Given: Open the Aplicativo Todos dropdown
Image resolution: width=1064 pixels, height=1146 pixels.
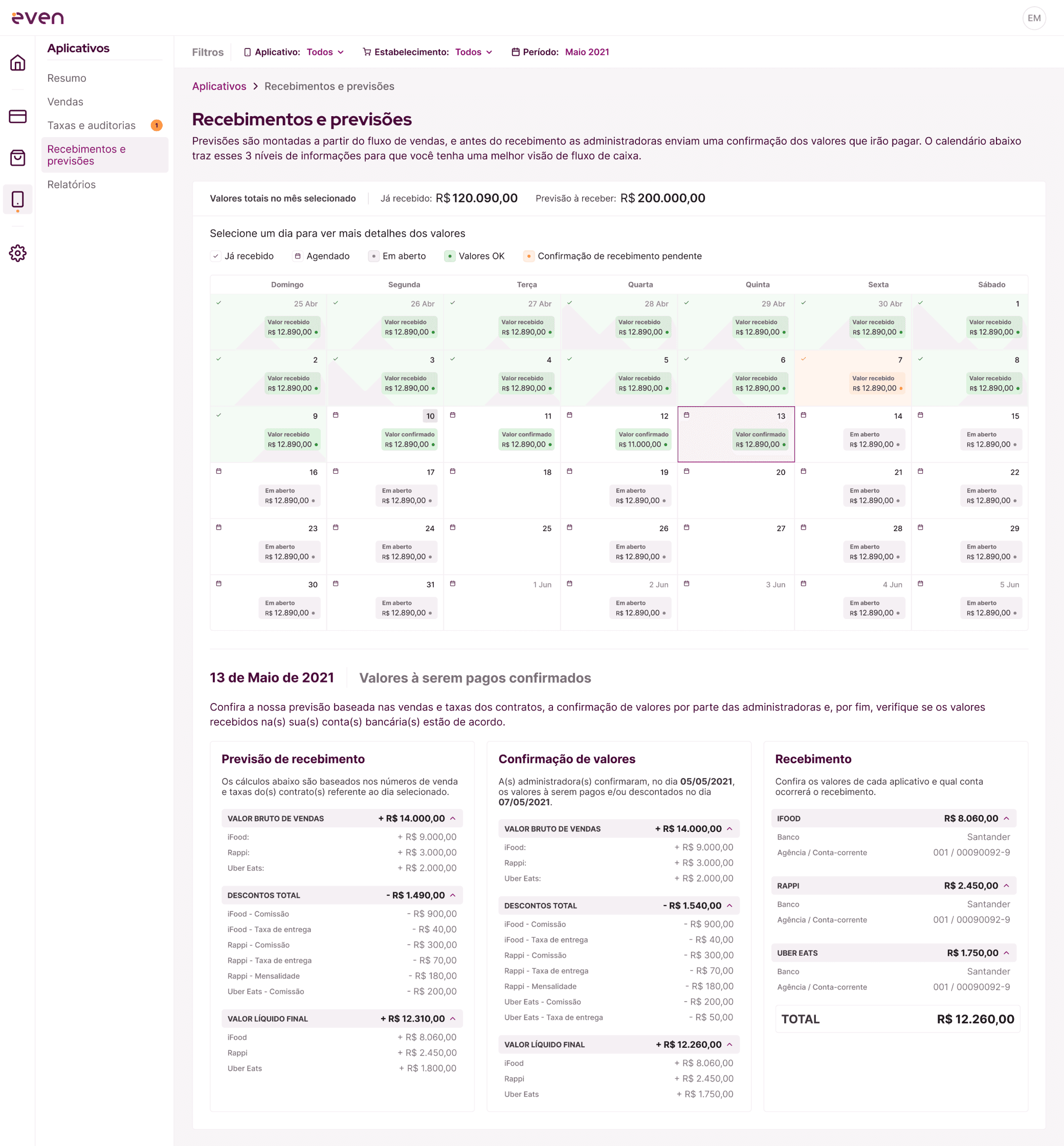Looking at the screenshot, I should [x=325, y=52].
